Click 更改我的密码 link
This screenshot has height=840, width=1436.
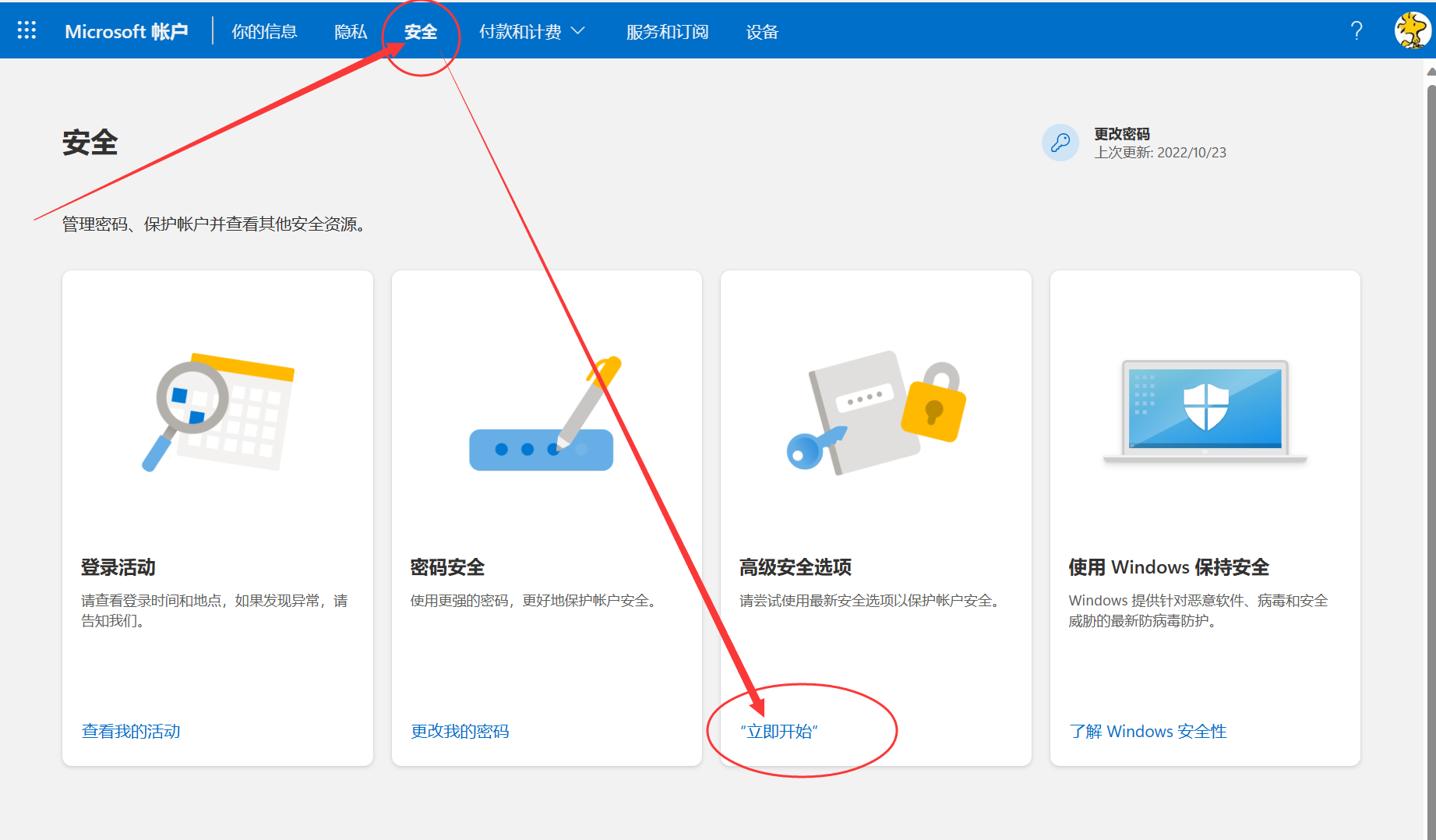tap(460, 731)
